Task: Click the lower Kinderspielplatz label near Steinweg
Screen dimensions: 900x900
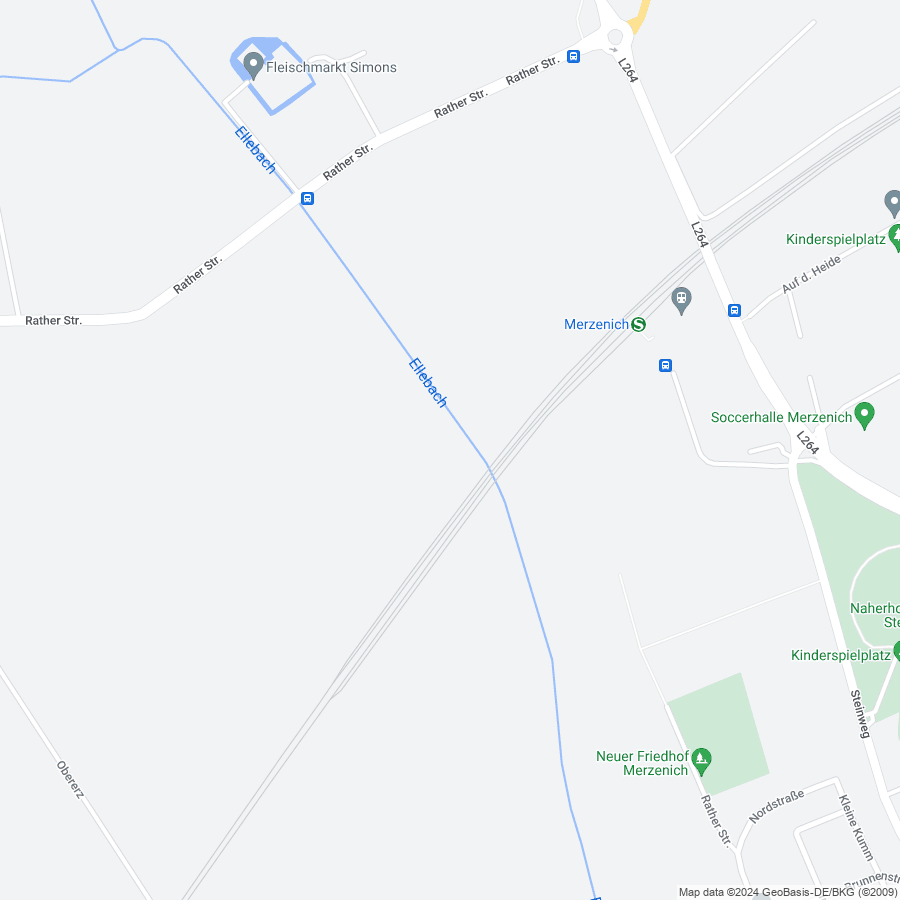Action: [840, 655]
